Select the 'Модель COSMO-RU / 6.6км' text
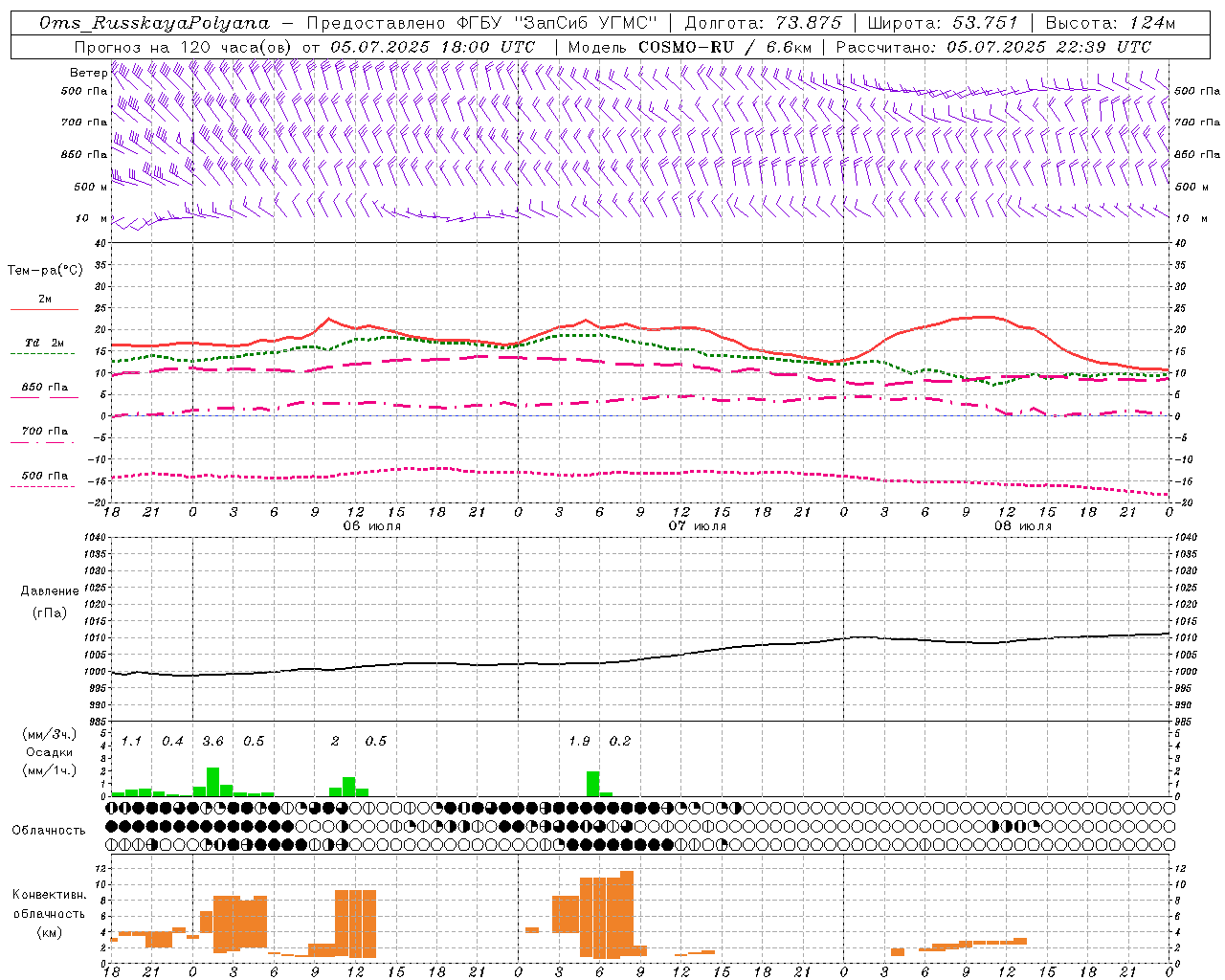The image size is (1225, 980). pos(690,47)
